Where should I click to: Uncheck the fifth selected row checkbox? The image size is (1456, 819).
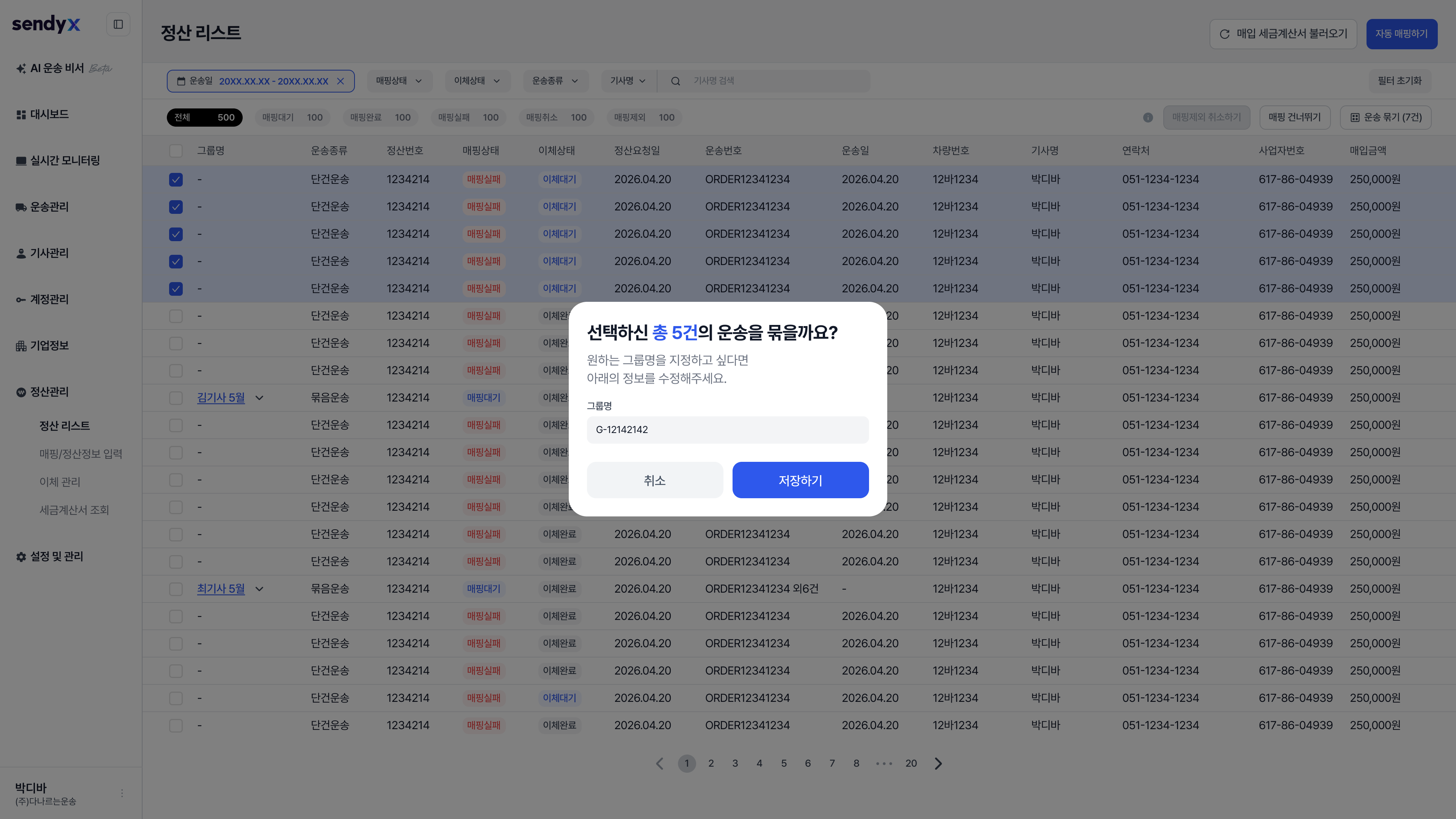point(176,289)
